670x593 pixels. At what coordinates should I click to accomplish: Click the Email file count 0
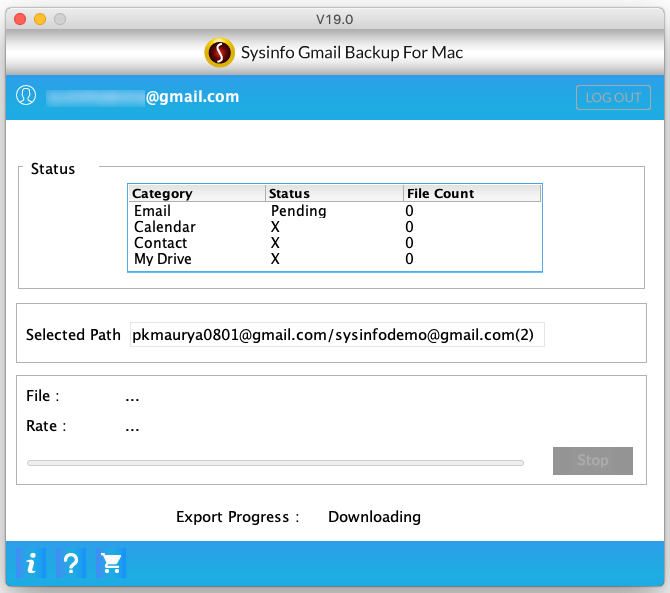pyautogui.click(x=409, y=211)
